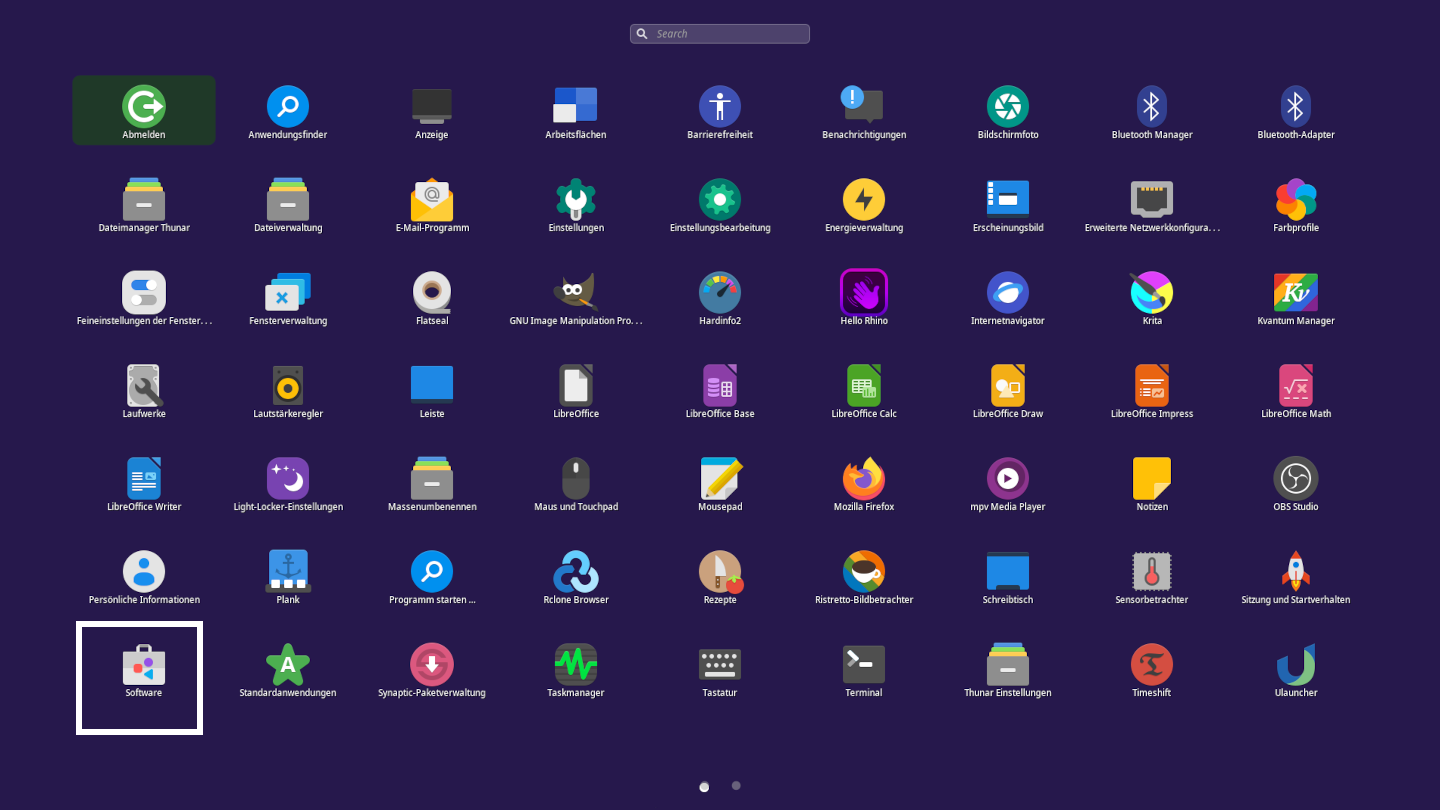Launch LibreOffice Writer
This screenshot has height=810, width=1440.
143,479
